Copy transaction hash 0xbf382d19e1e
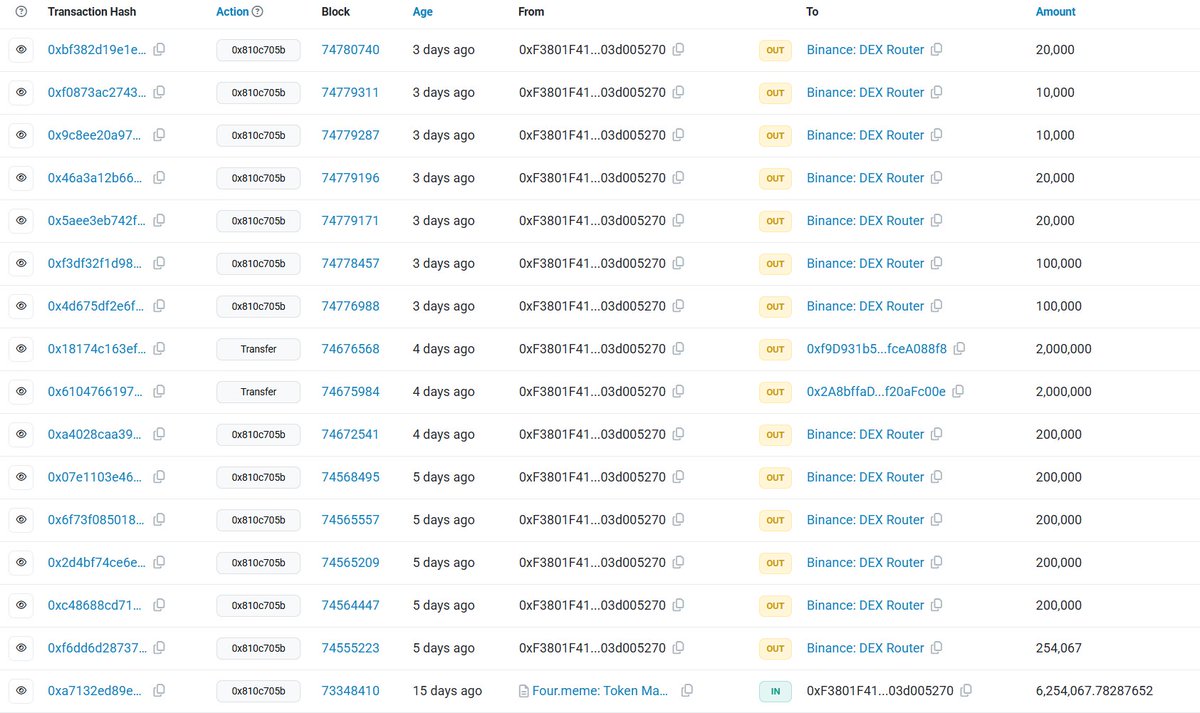The image size is (1200, 713). (x=159, y=50)
